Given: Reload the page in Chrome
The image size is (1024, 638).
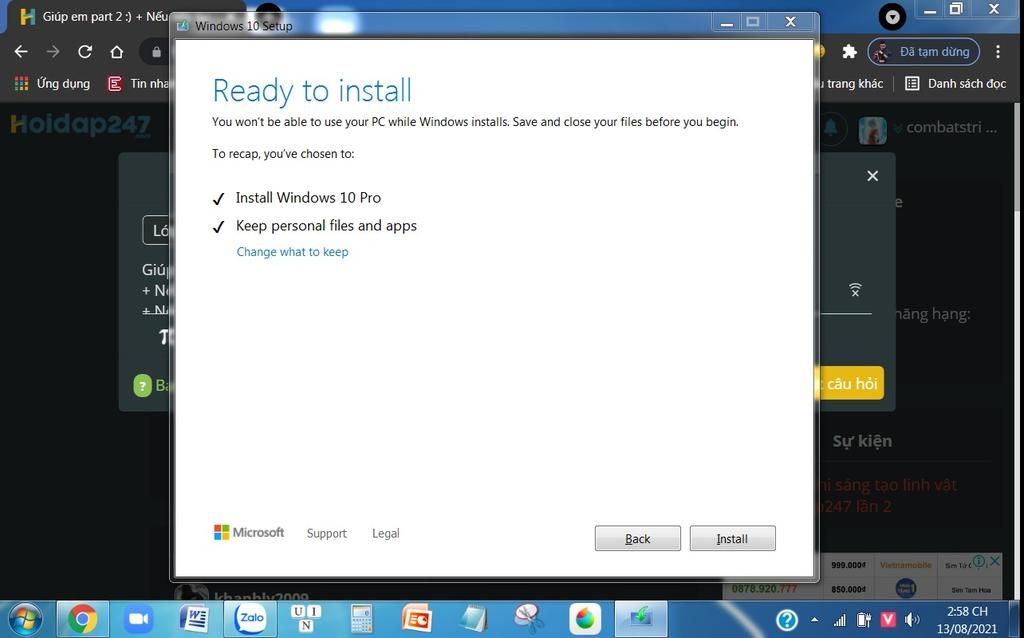Looking at the screenshot, I should (85, 52).
